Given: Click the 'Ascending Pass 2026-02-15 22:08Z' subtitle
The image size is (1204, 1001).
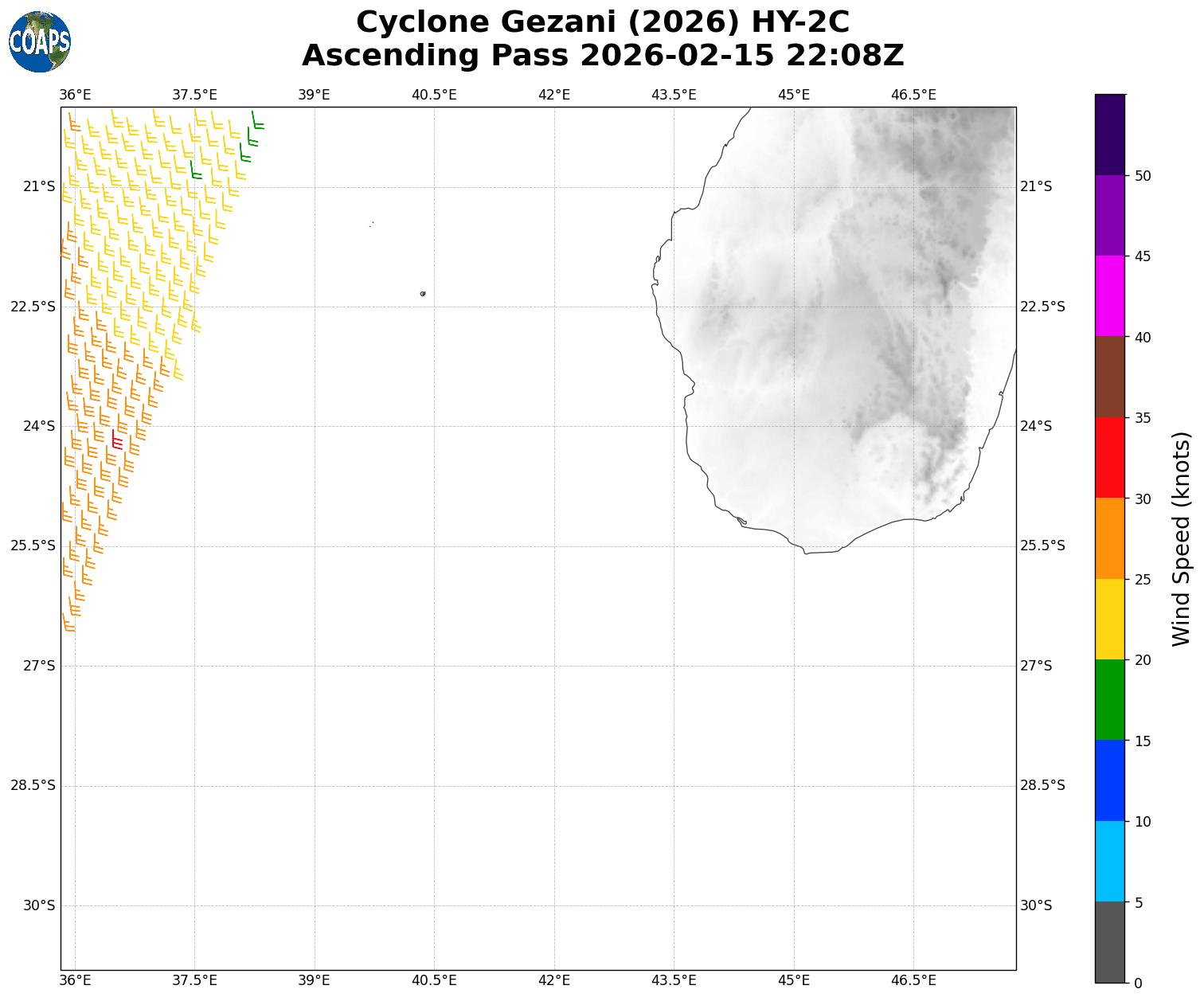Looking at the screenshot, I should click(x=603, y=56).
